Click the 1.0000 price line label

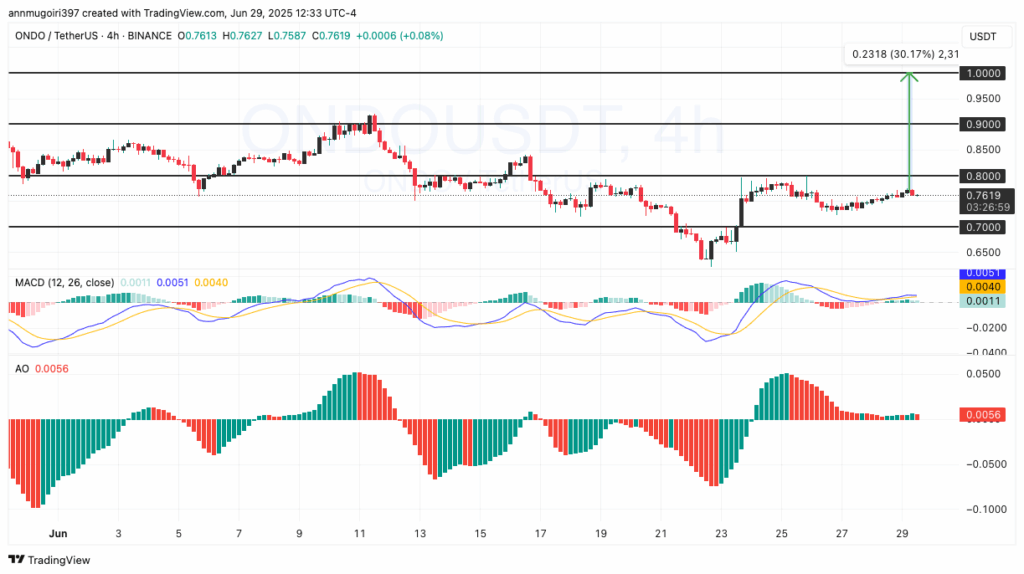tap(982, 73)
